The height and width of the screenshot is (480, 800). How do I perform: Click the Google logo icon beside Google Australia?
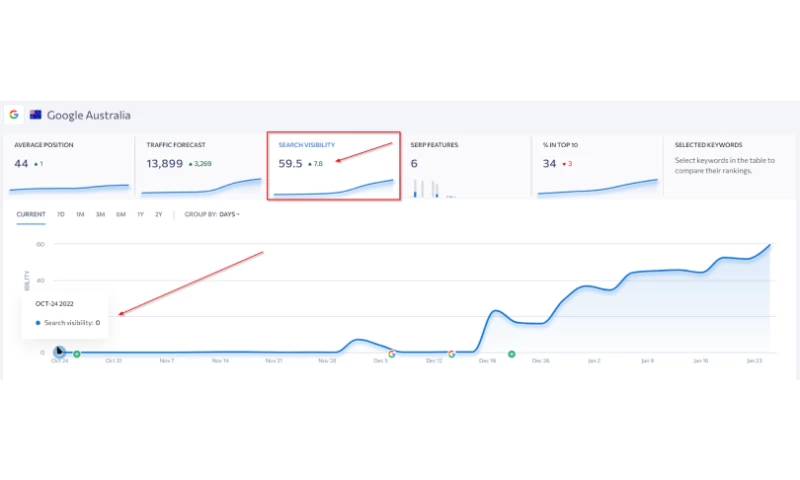point(14,115)
